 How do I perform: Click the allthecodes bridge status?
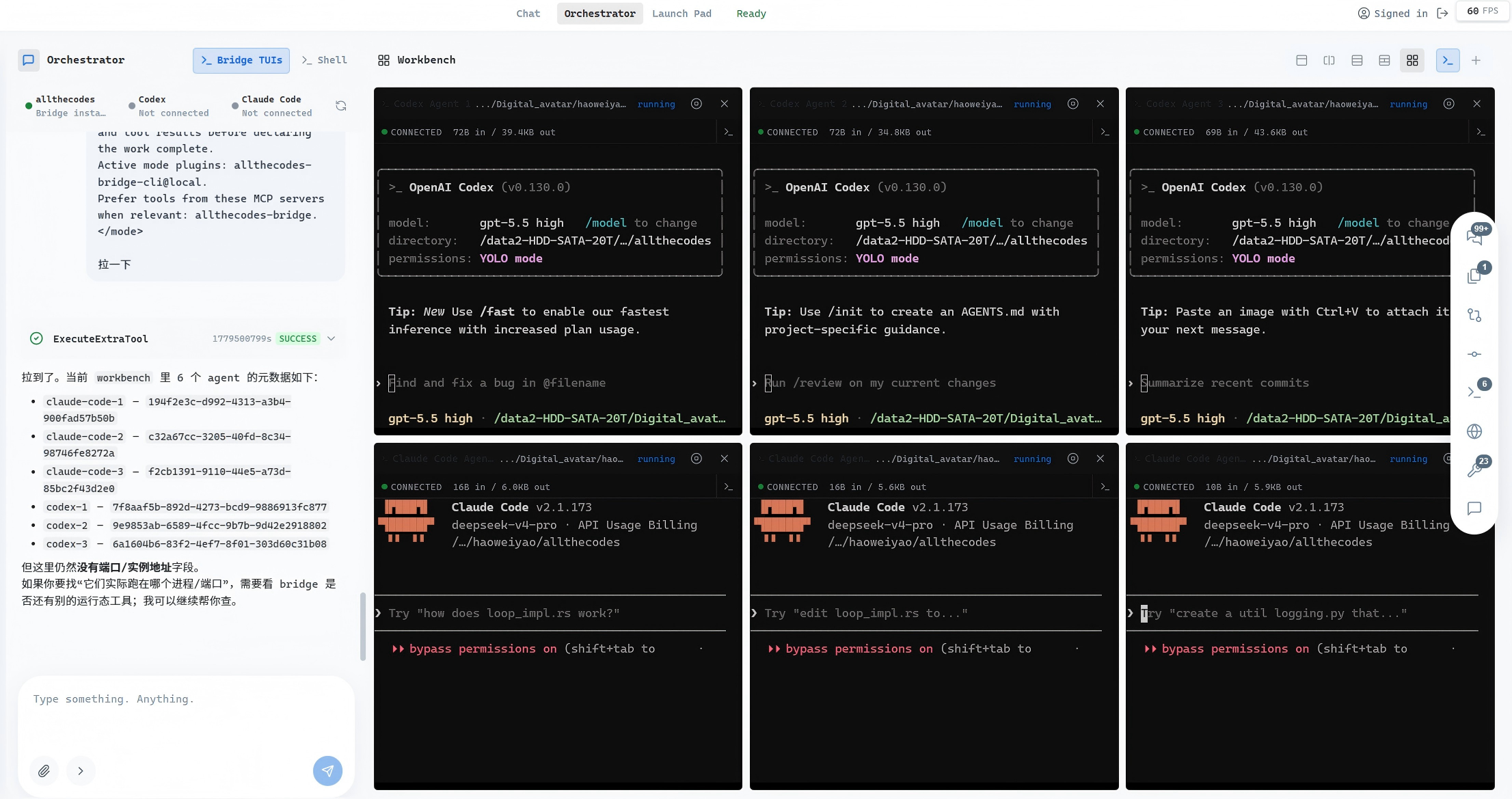[x=66, y=106]
